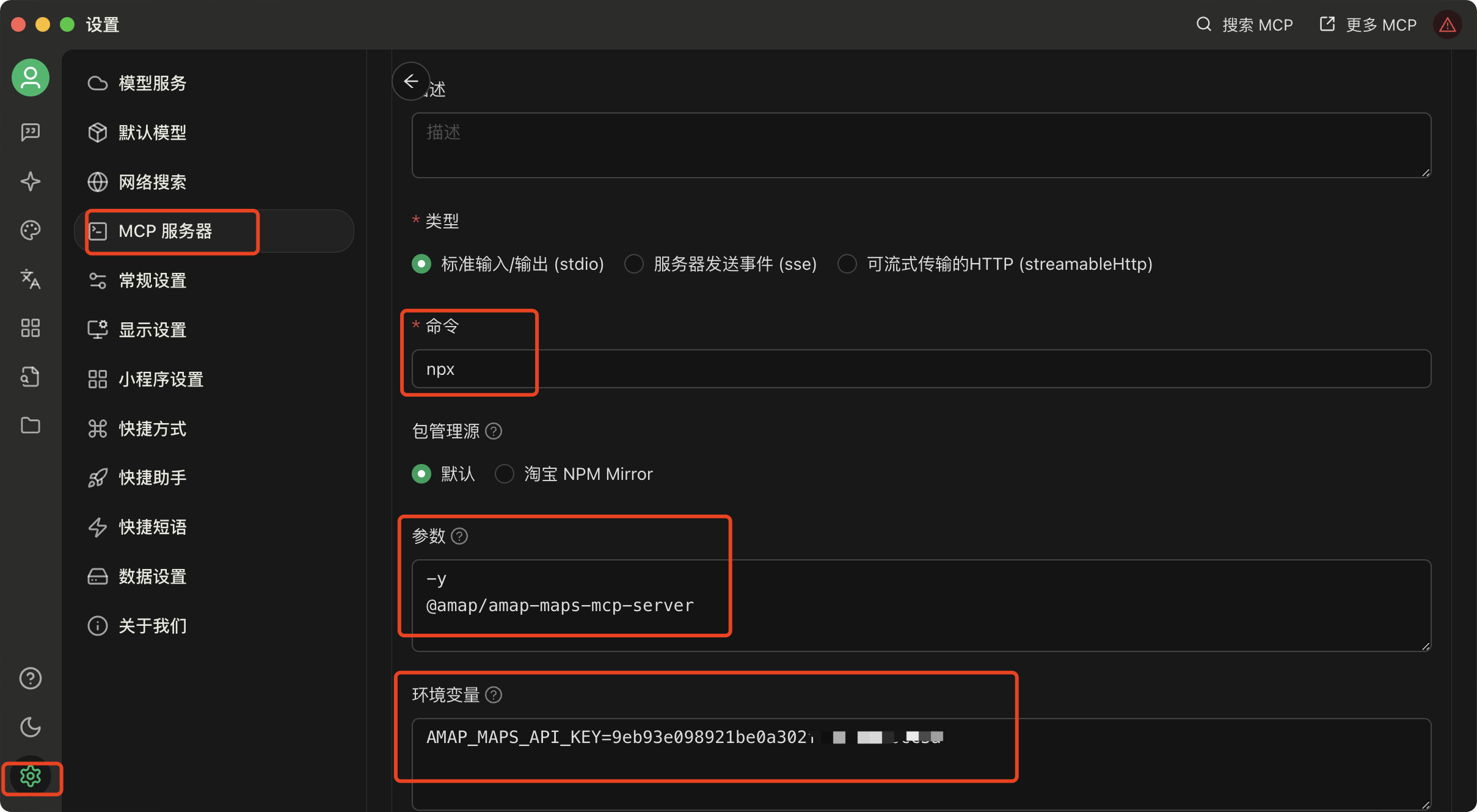Open the chat assistant sidebar icon

coord(30,132)
